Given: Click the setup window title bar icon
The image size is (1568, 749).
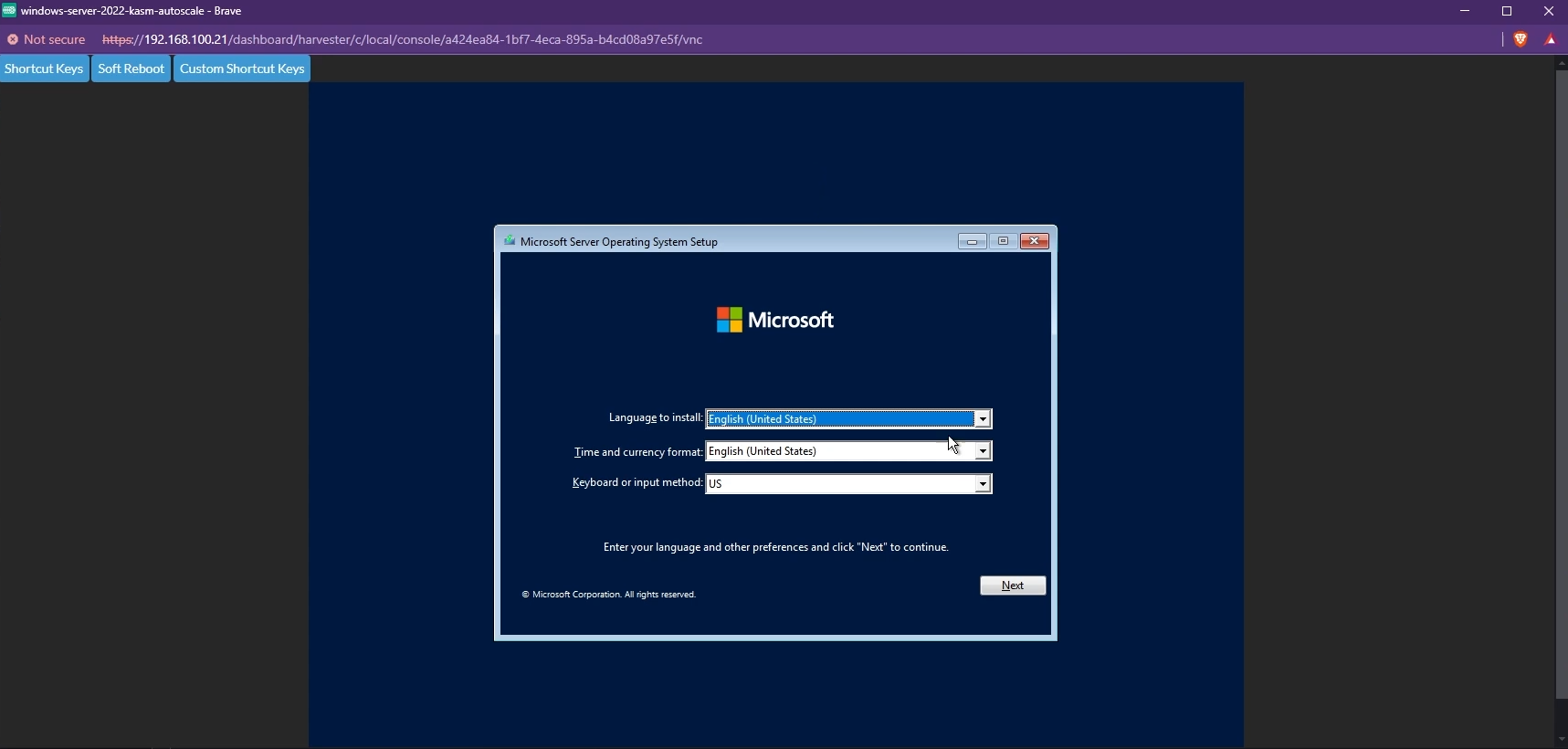Looking at the screenshot, I should click(510, 241).
